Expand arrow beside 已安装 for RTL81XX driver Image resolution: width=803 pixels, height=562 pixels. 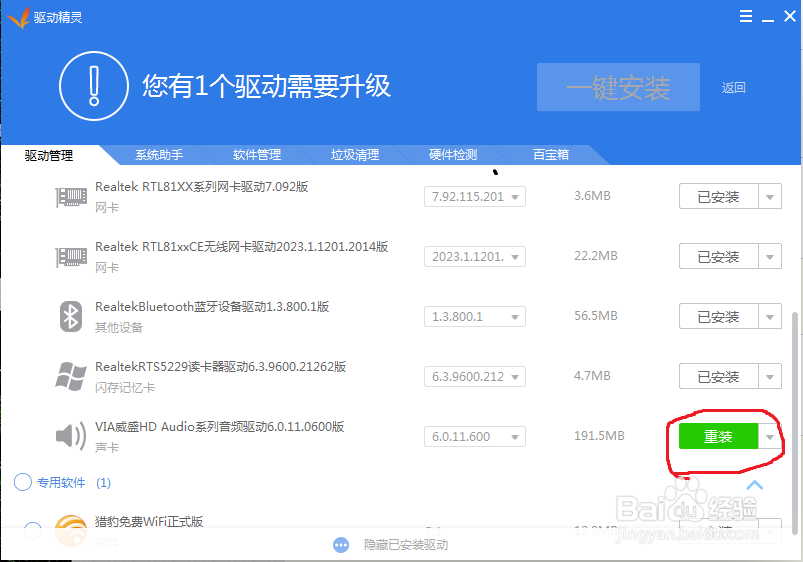770,197
